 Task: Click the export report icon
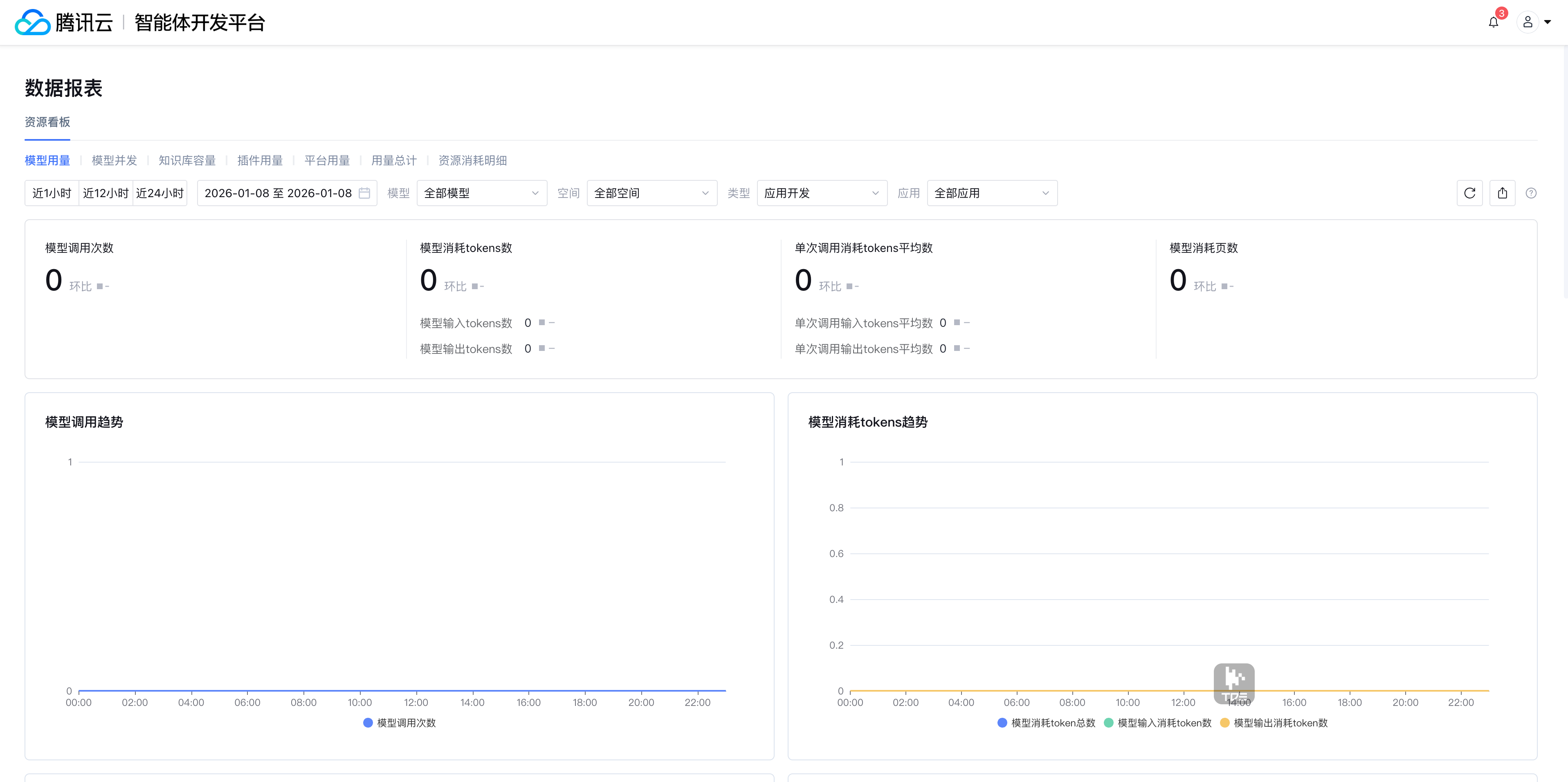pyautogui.click(x=1502, y=193)
